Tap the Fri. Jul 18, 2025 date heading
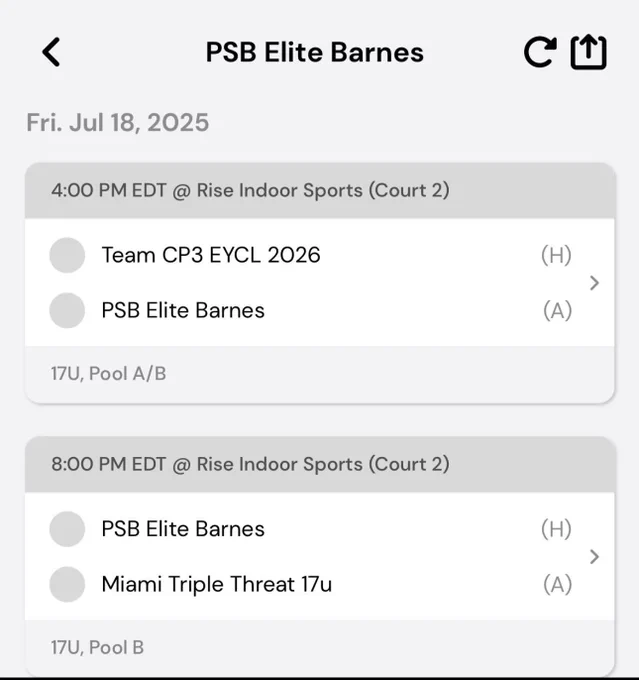The image size is (639, 680). tap(118, 122)
